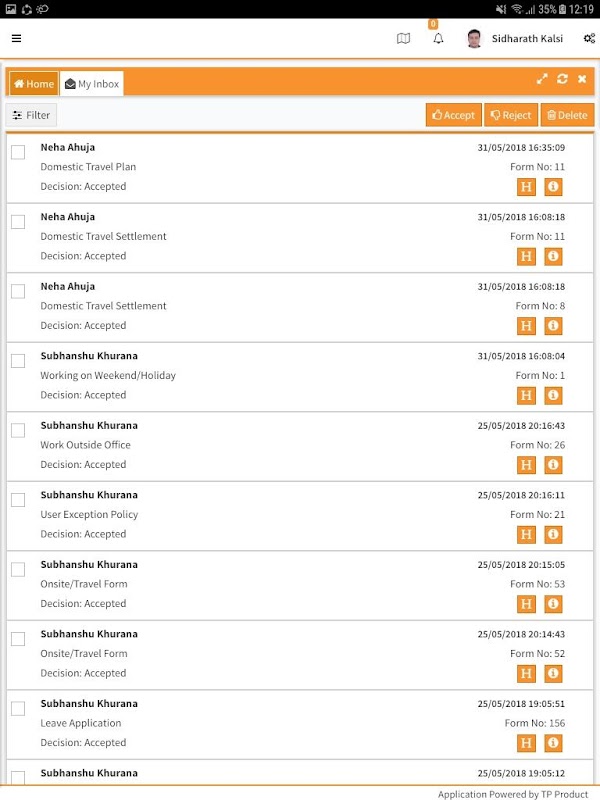Check the Domestic Travel Plan row checkbox
Screen dimensions: 600x800
click(x=18, y=152)
